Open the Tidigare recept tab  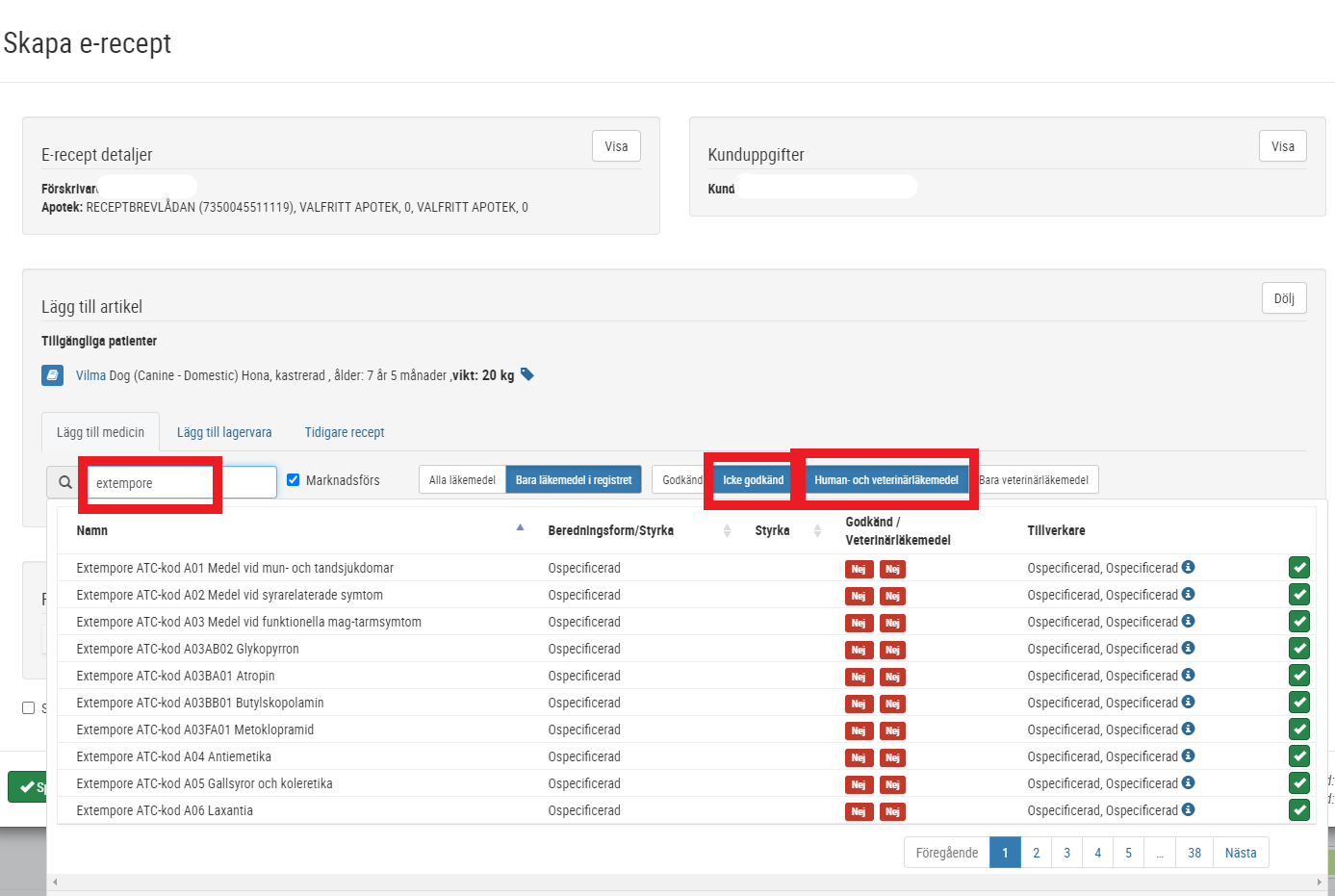coord(345,432)
